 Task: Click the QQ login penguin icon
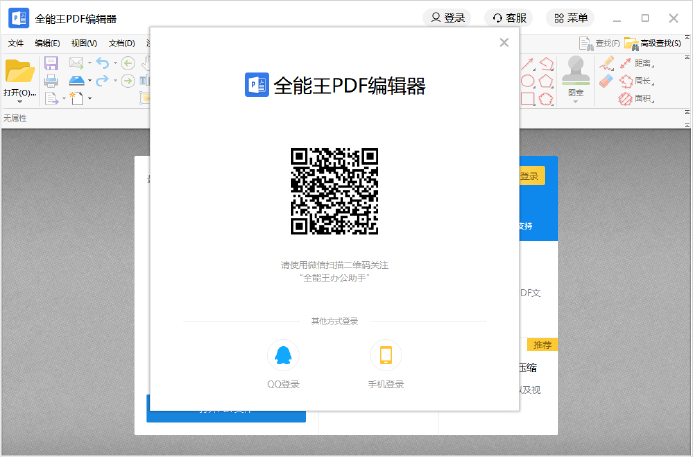[283, 355]
